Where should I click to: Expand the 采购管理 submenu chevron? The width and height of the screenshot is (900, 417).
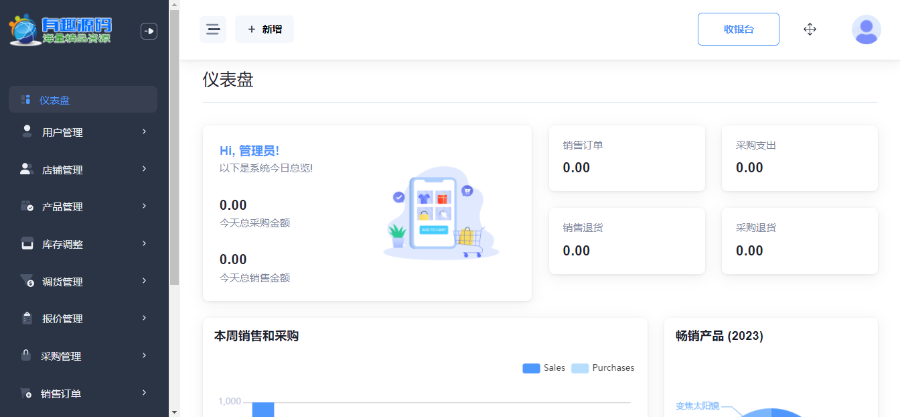(144, 355)
